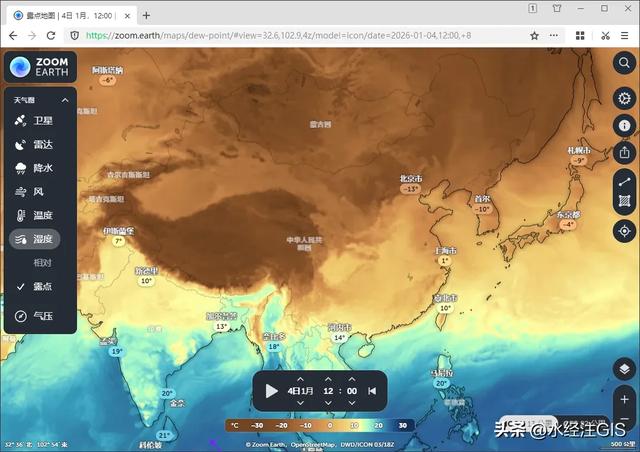
Task: Increase the minutes with up arrow
Action: [352, 379]
